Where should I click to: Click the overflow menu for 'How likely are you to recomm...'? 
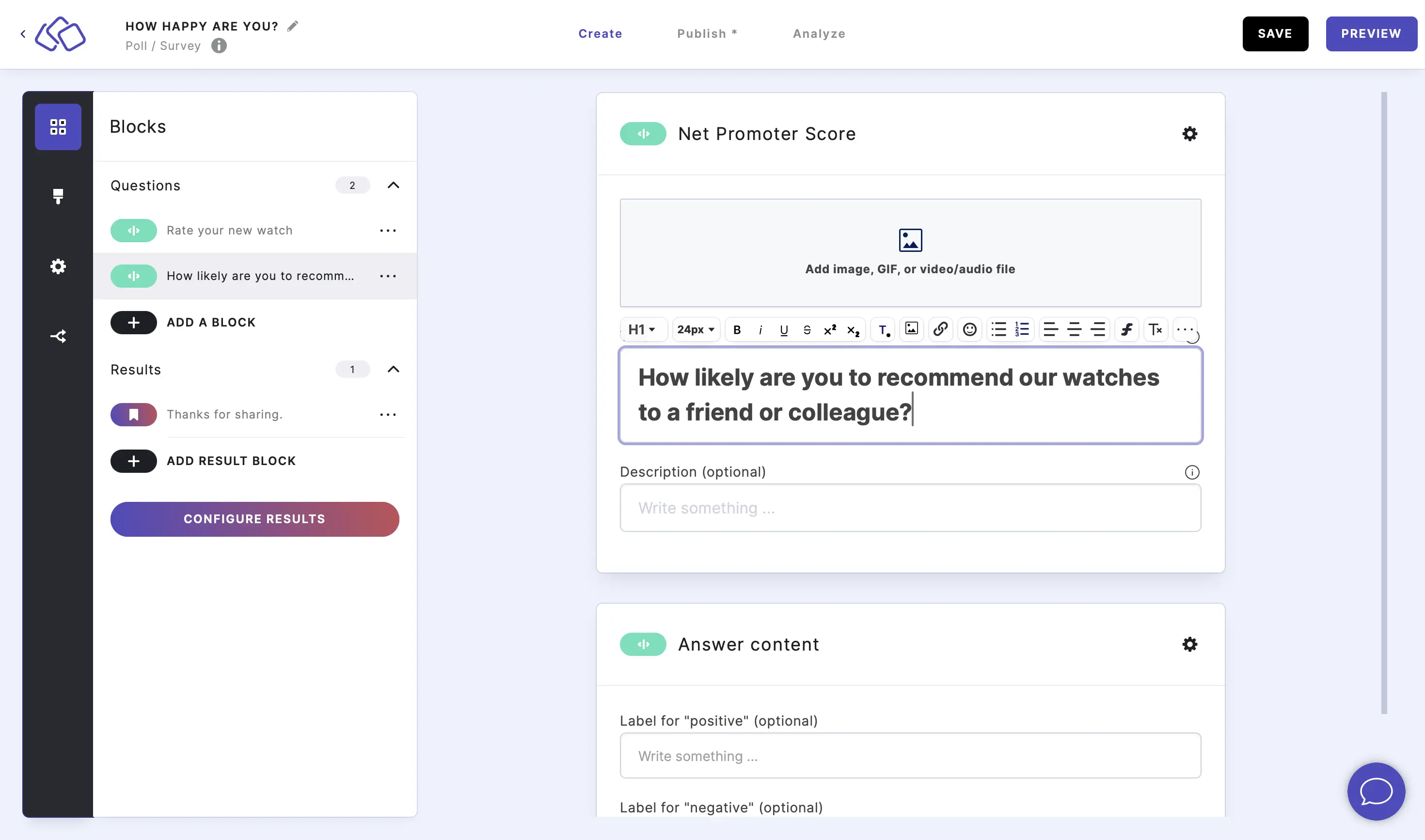[388, 275]
